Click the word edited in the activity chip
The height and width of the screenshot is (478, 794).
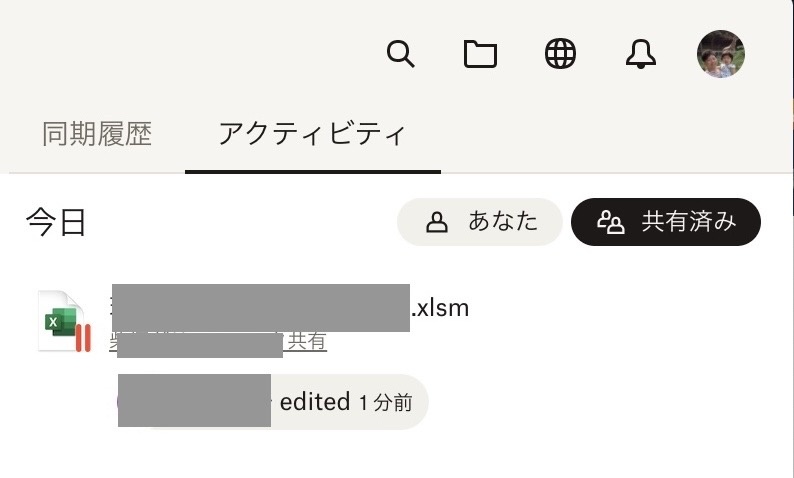point(314,402)
